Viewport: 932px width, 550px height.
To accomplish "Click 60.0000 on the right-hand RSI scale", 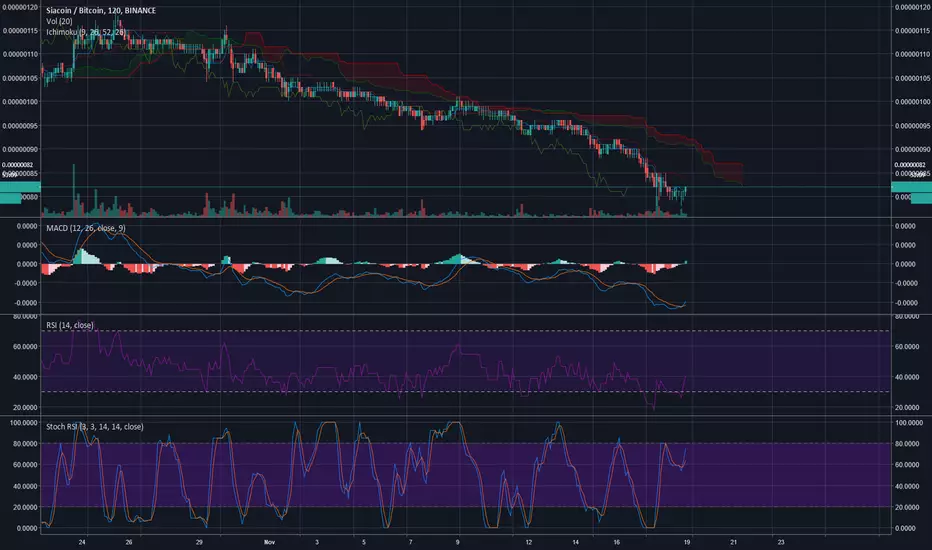I will click(907, 347).
